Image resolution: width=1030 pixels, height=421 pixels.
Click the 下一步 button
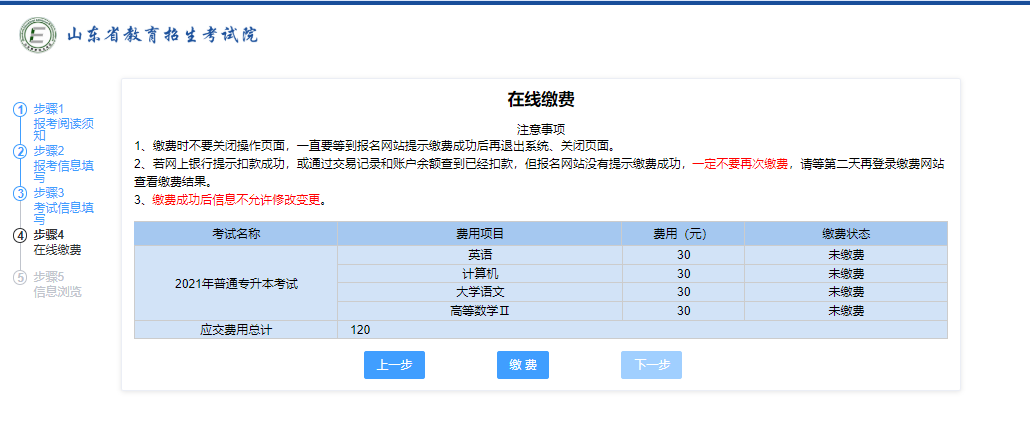coord(651,365)
